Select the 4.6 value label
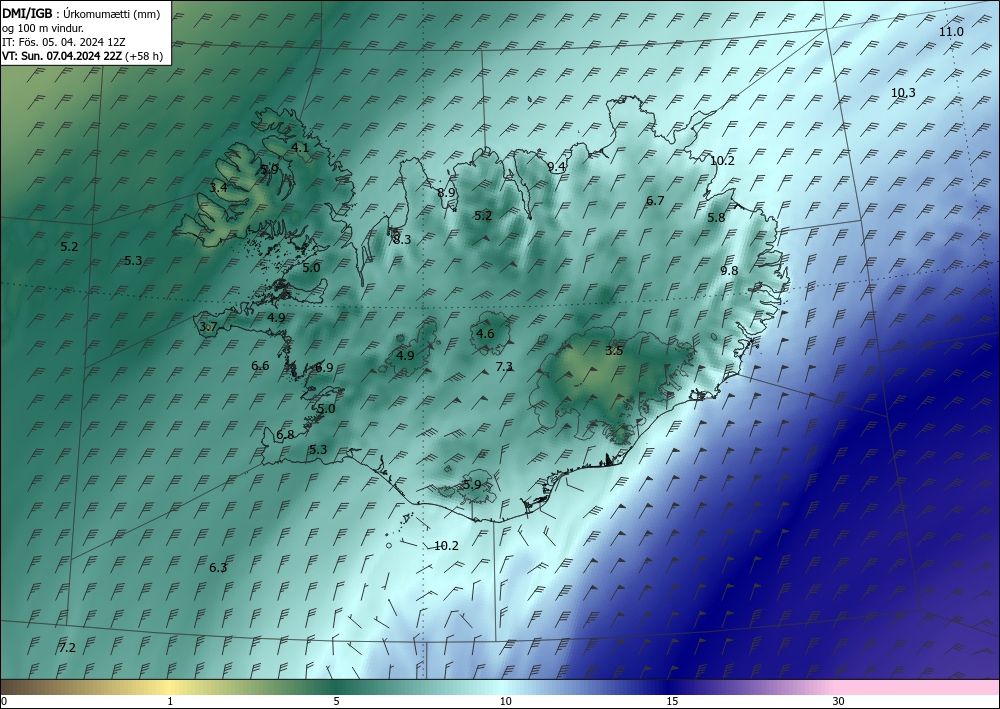 coord(485,333)
